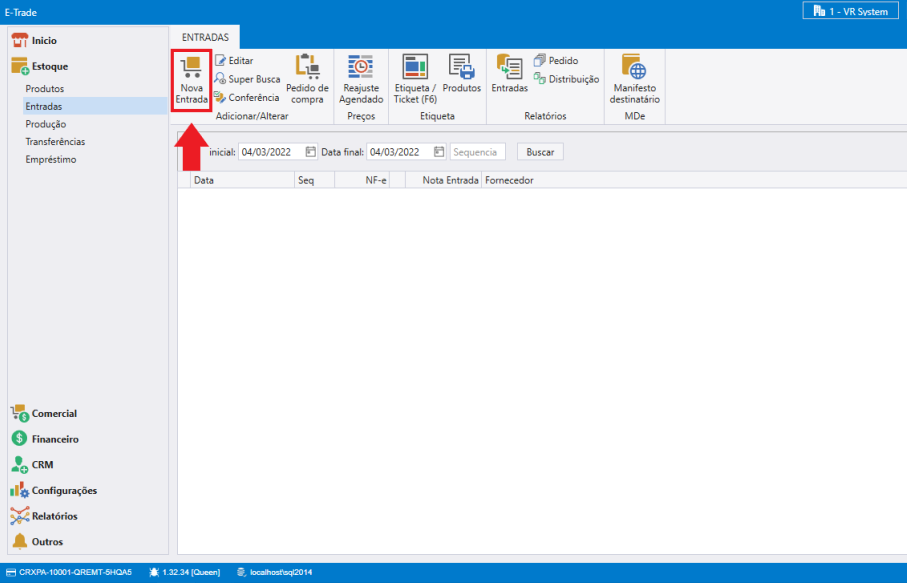Open Entradas report icon

click(510, 67)
